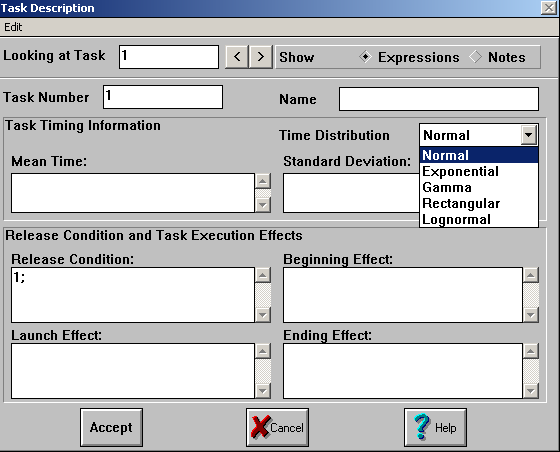Click the Task Number field
This screenshot has width=560, height=452.
pos(163,97)
